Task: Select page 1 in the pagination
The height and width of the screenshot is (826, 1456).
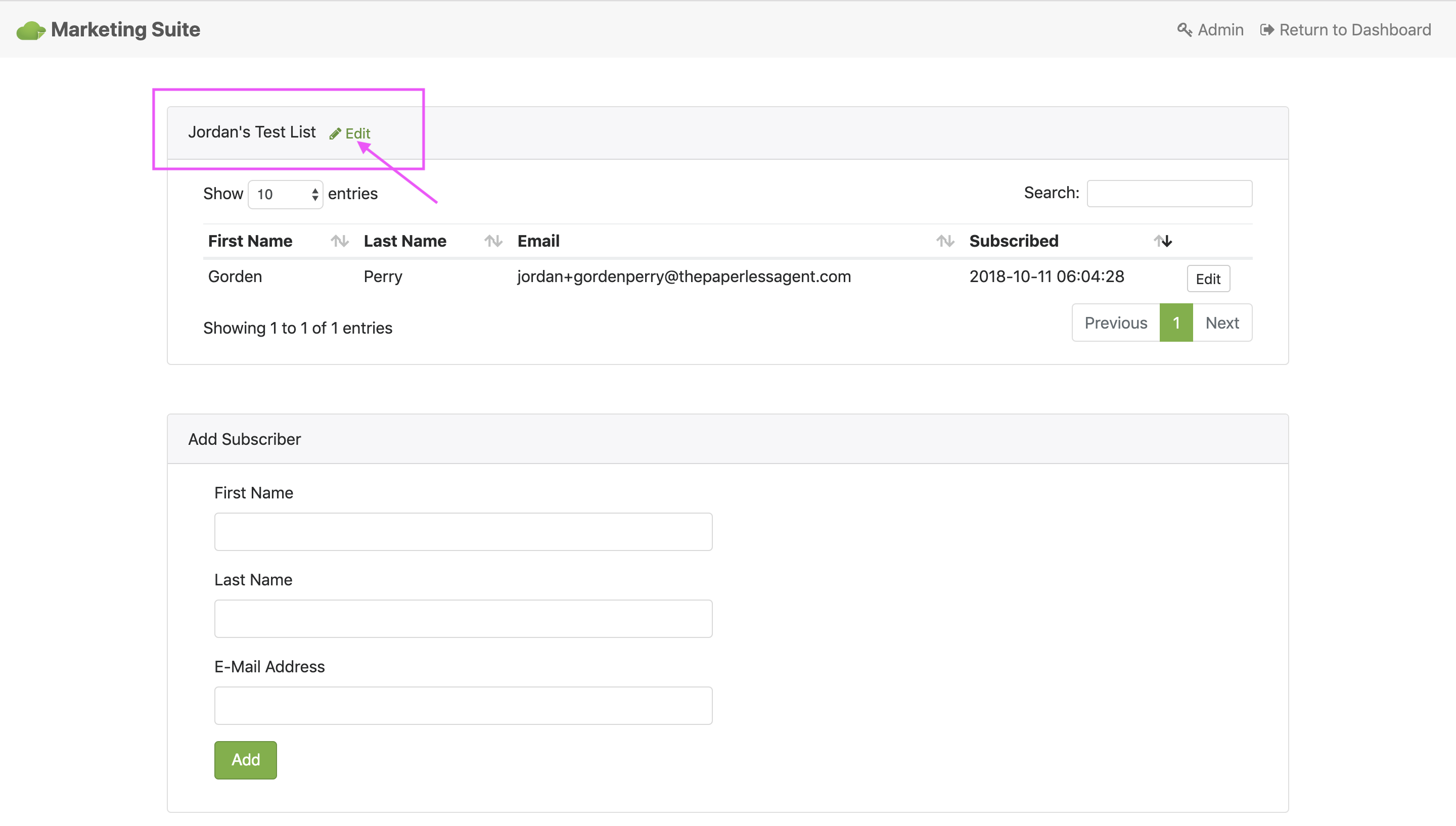Action: 1176,323
